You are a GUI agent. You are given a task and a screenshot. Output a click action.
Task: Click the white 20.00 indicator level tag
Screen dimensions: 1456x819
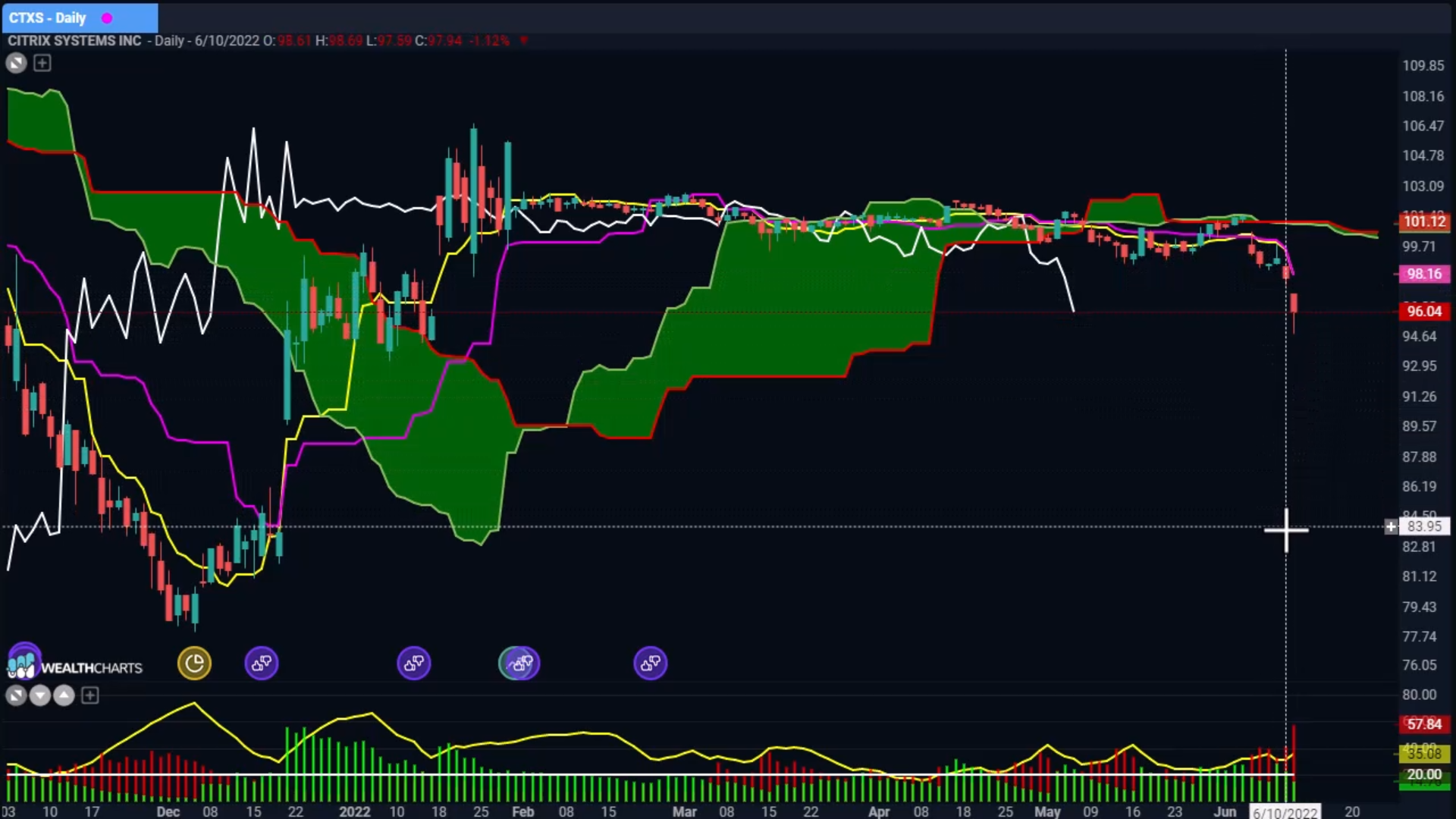coord(1424,774)
